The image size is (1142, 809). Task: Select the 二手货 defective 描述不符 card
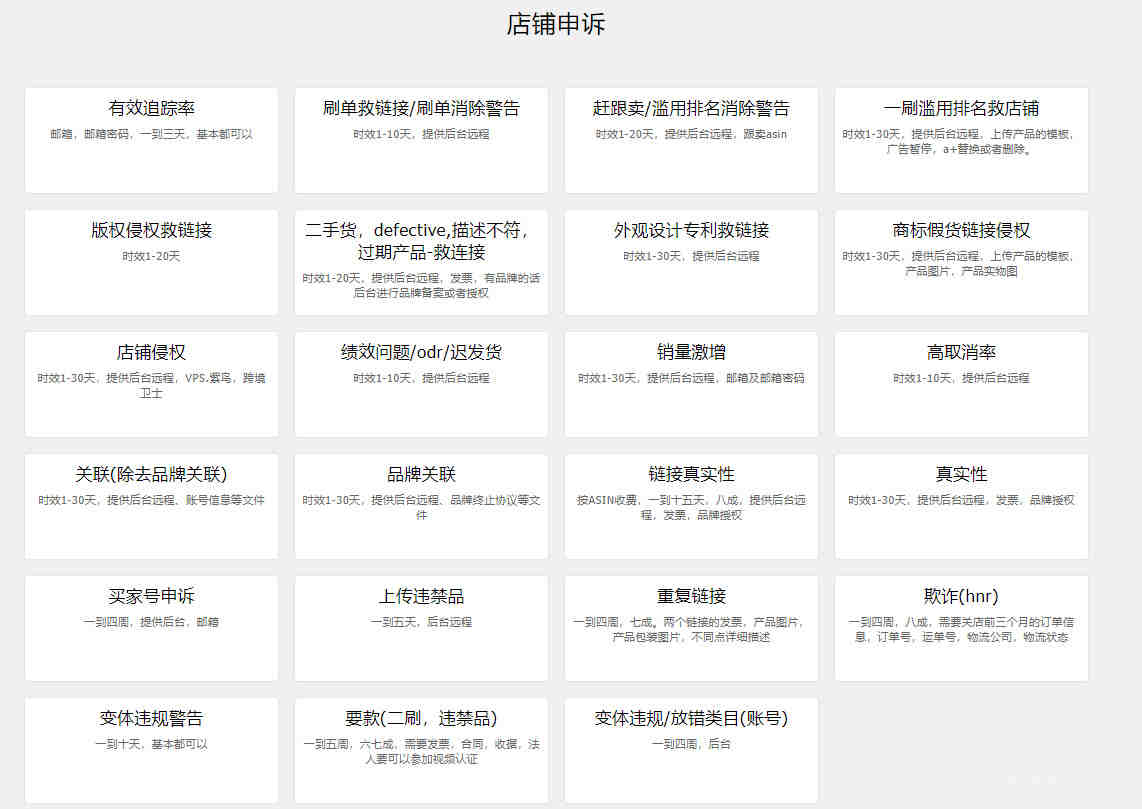point(421,263)
